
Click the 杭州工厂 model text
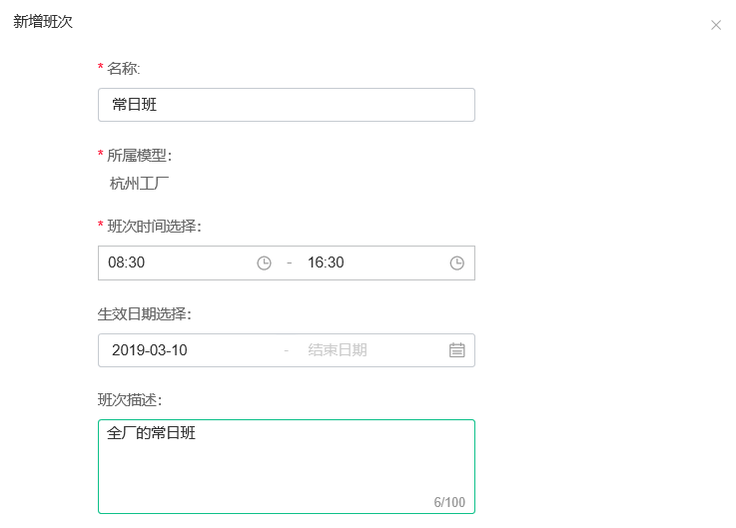coord(139,184)
